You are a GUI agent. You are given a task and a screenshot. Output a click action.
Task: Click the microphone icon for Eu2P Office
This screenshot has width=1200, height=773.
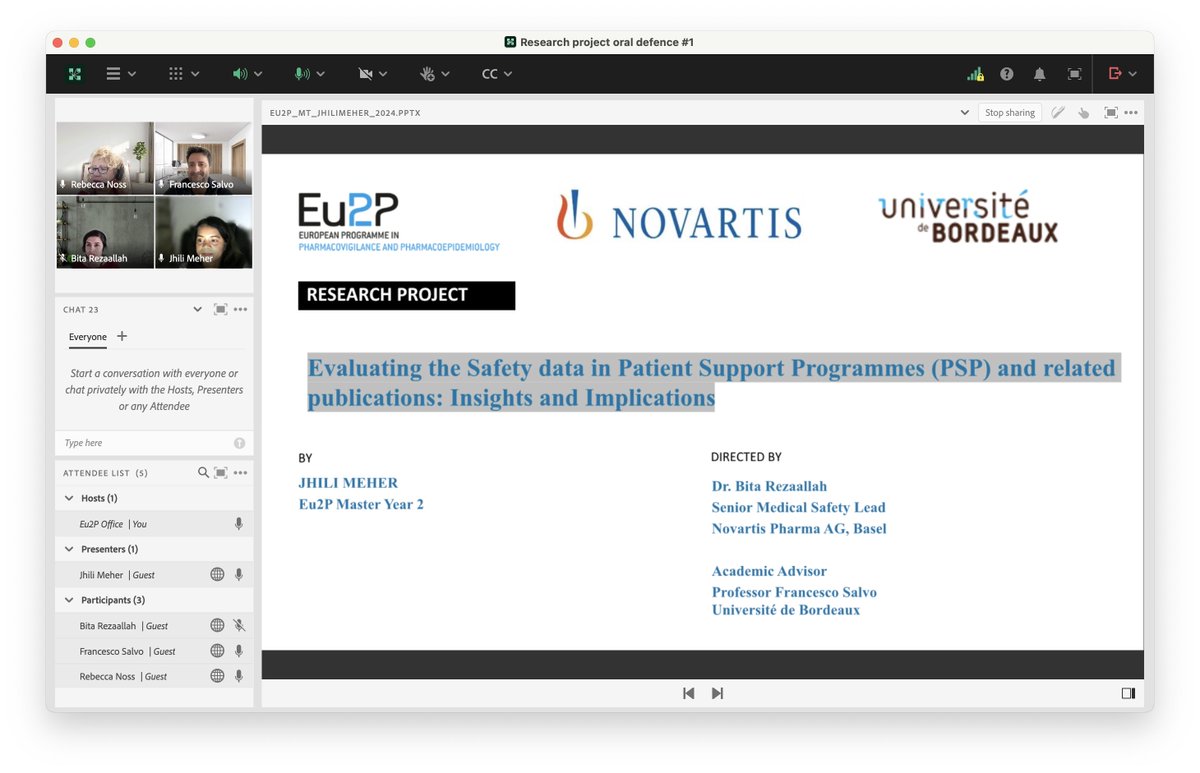(239, 524)
